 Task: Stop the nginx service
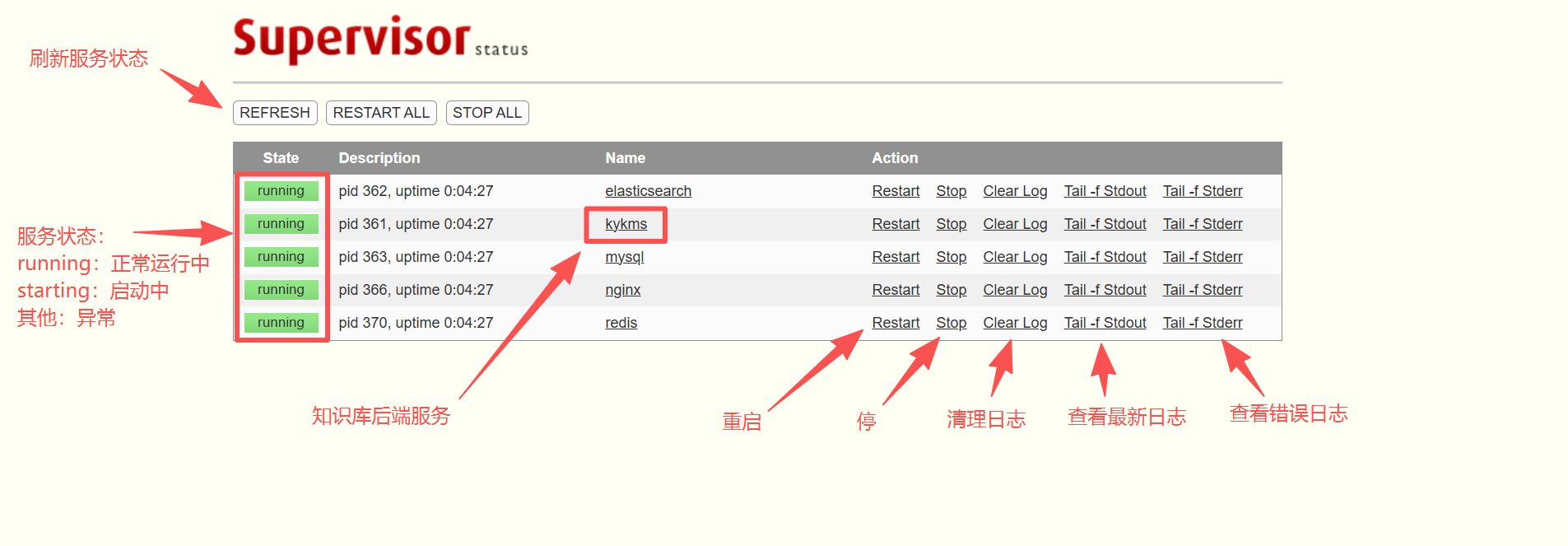[x=951, y=290]
